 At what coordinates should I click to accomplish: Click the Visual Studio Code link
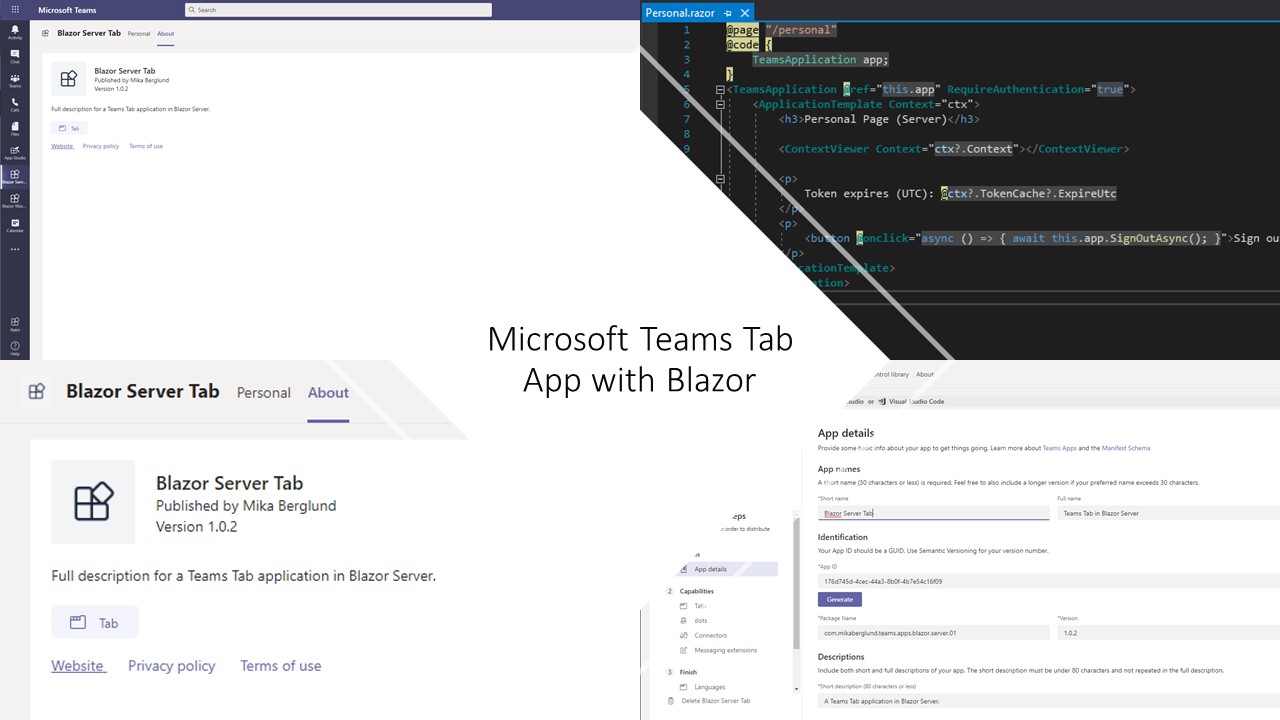coord(911,401)
